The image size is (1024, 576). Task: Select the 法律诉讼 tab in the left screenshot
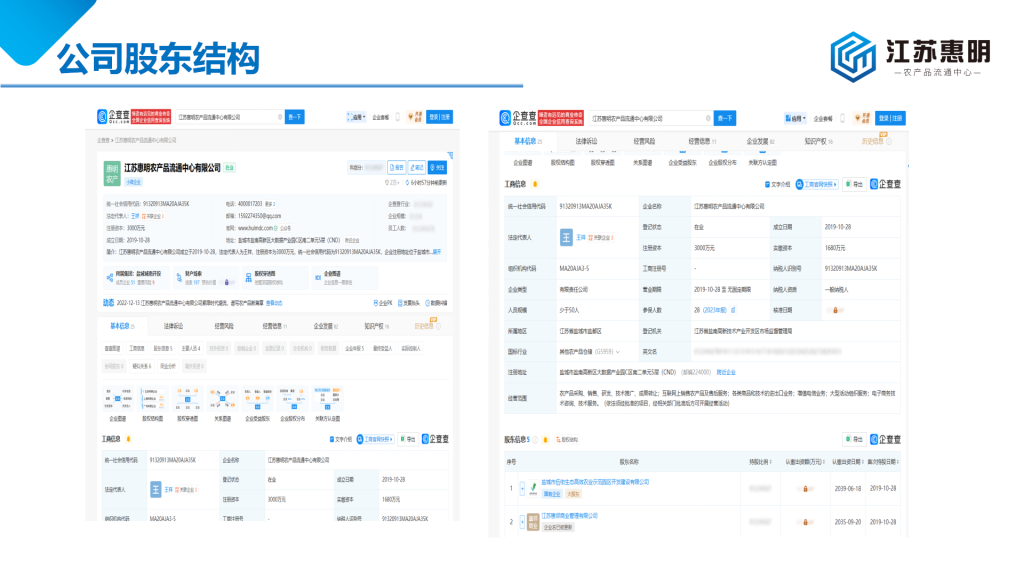coord(173,326)
